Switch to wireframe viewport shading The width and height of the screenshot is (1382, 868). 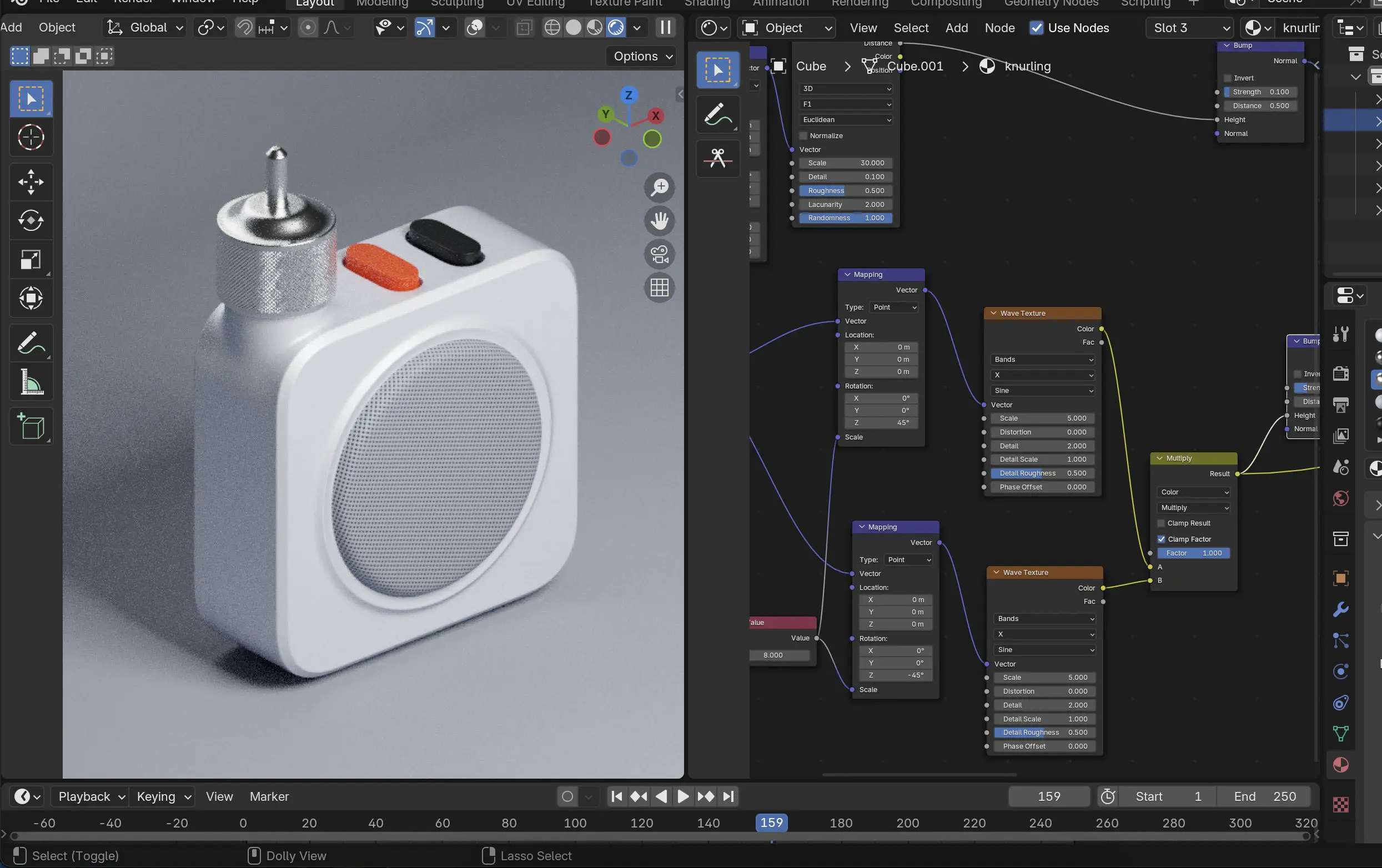[x=552, y=28]
